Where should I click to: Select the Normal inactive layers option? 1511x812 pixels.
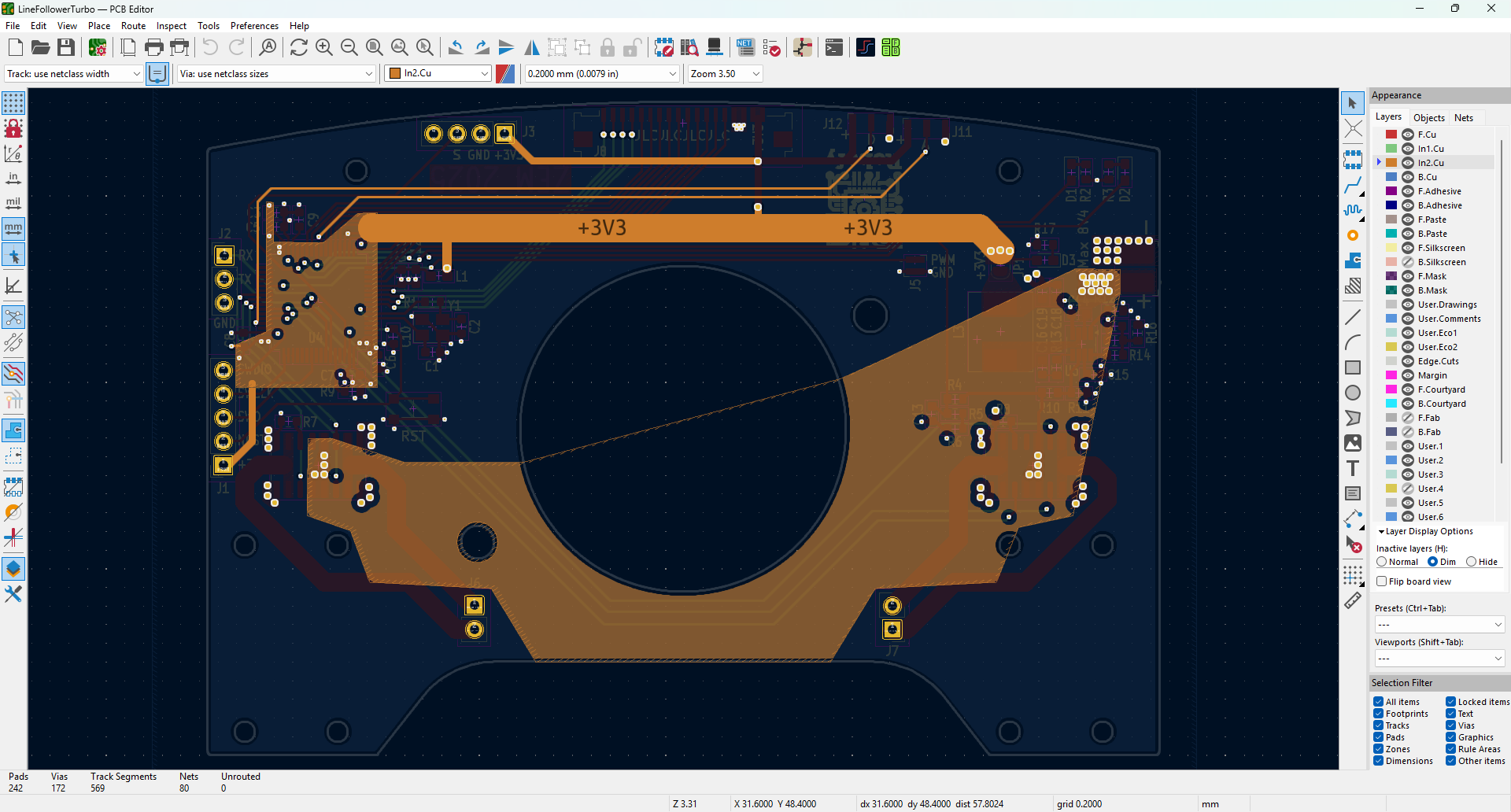[1381, 562]
